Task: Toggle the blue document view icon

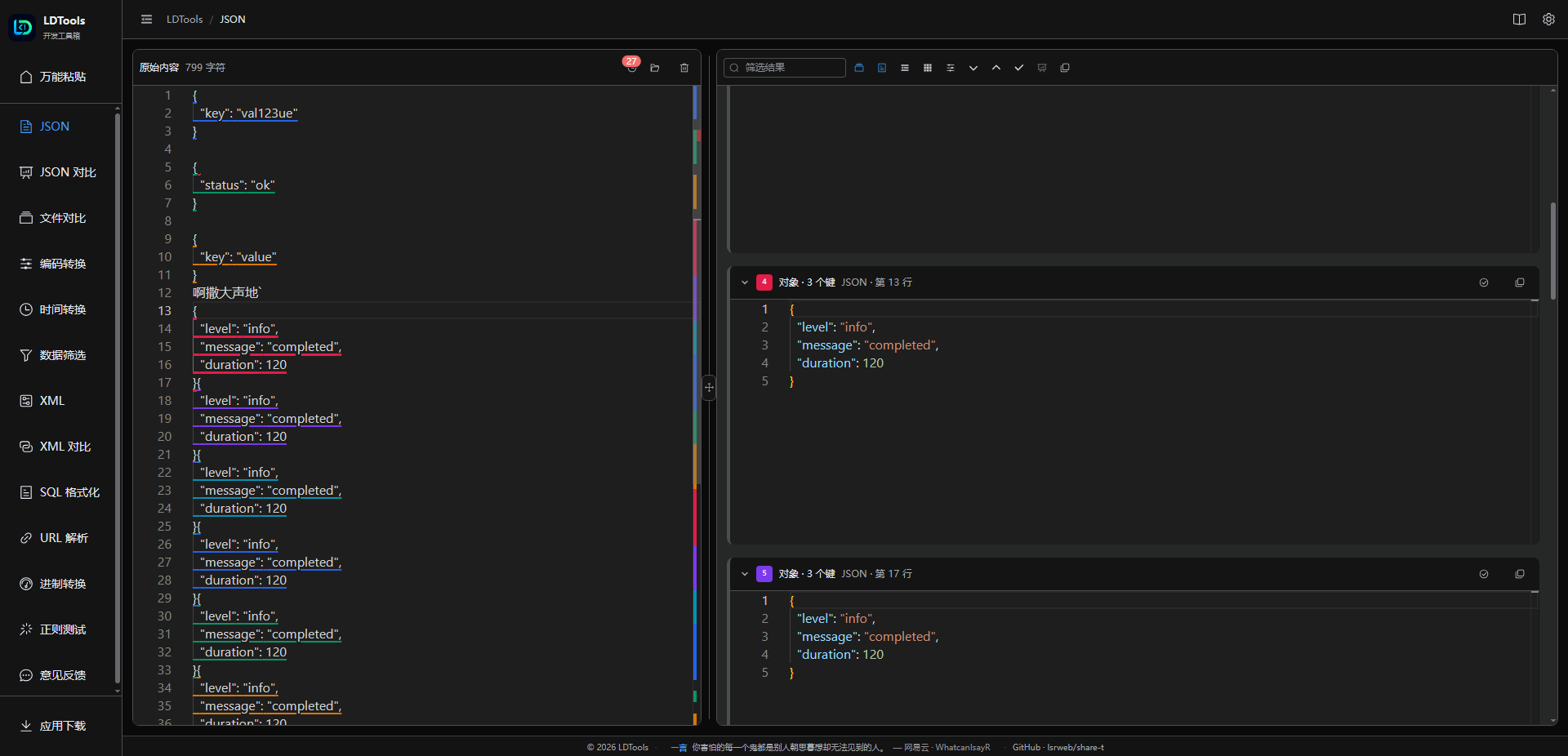Action: coord(882,68)
